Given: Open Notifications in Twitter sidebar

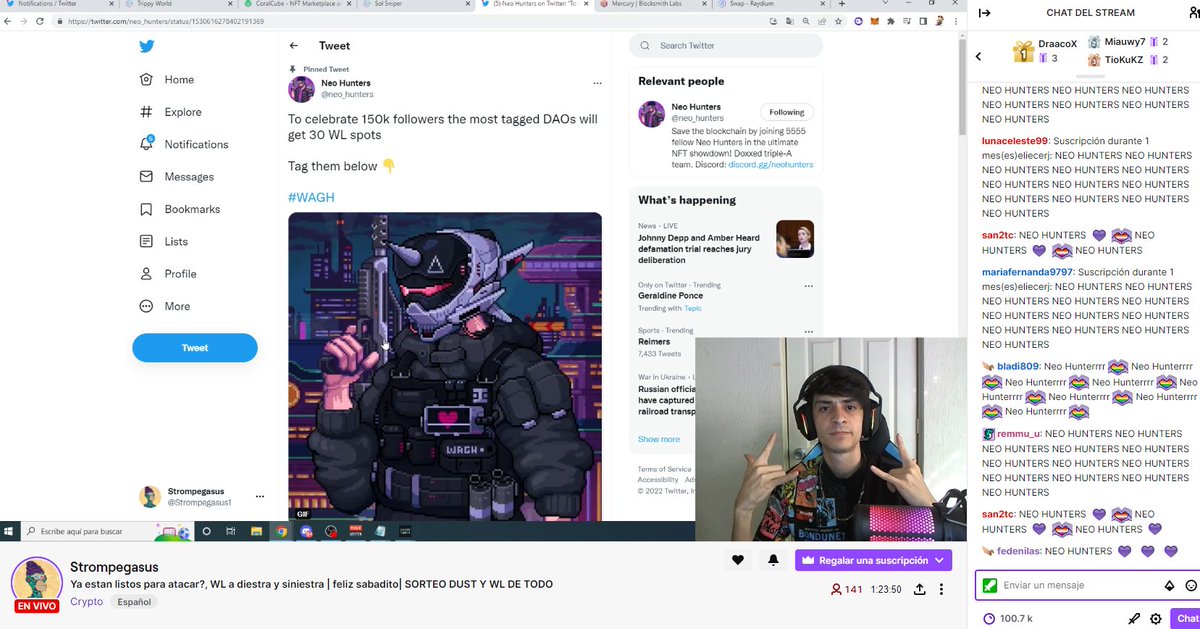Looking at the screenshot, I should 184,144.
